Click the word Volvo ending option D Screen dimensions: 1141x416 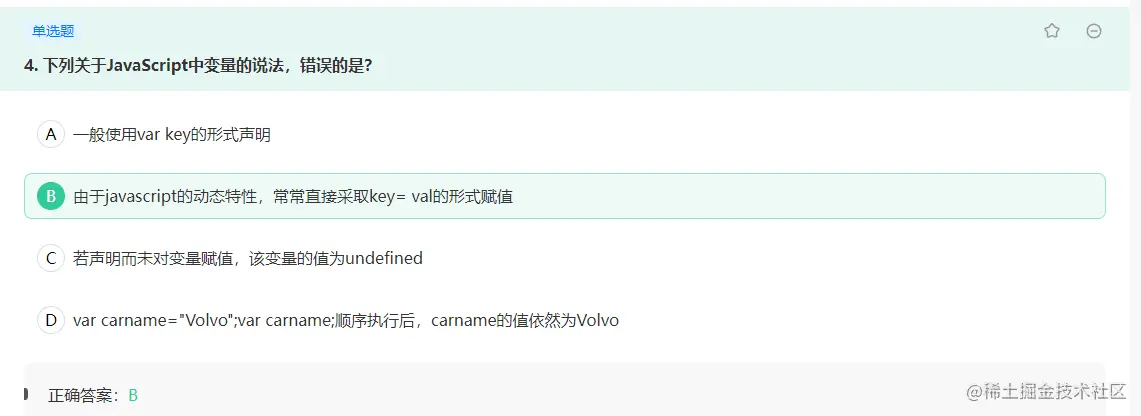tap(597, 320)
